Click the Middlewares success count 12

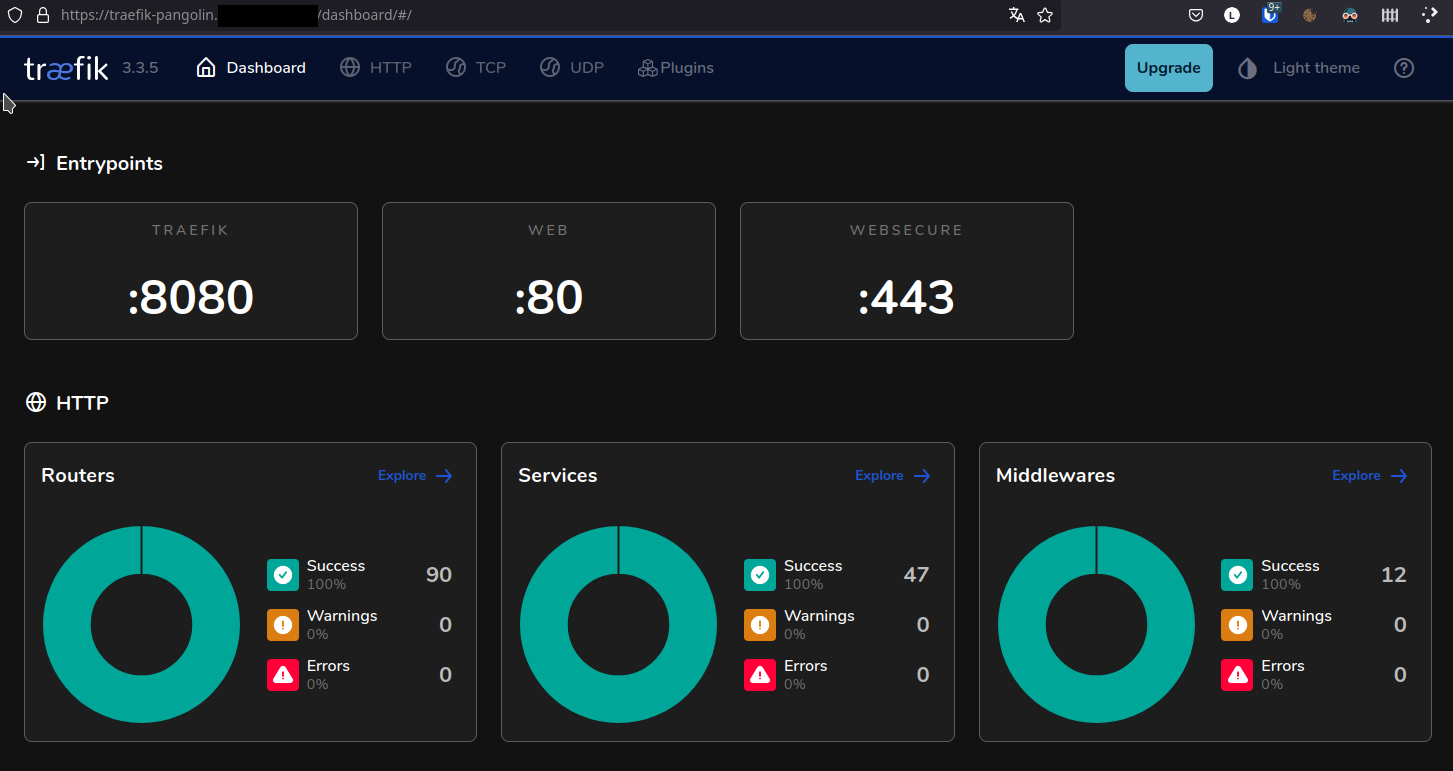pyautogui.click(x=1394, y=575)
